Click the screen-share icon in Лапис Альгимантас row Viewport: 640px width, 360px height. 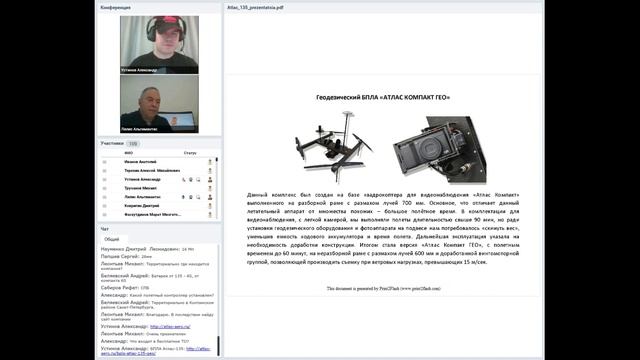click(198, 197)
